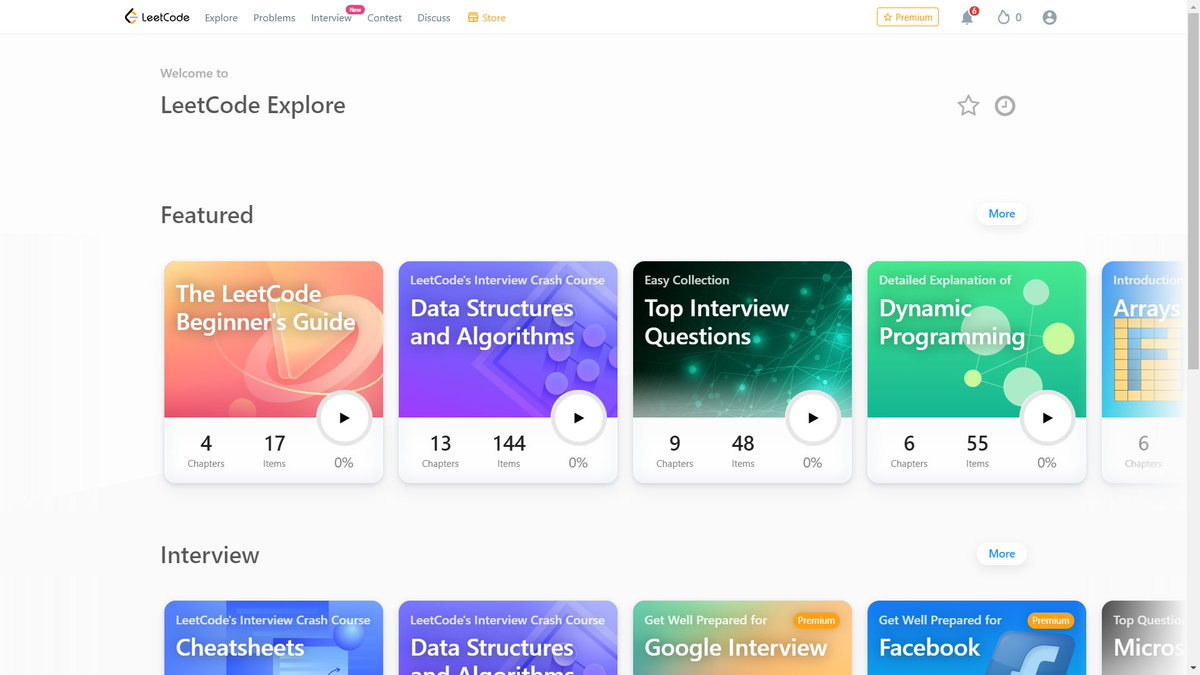Play the Dynamic Programming card

pos(1047,418)
